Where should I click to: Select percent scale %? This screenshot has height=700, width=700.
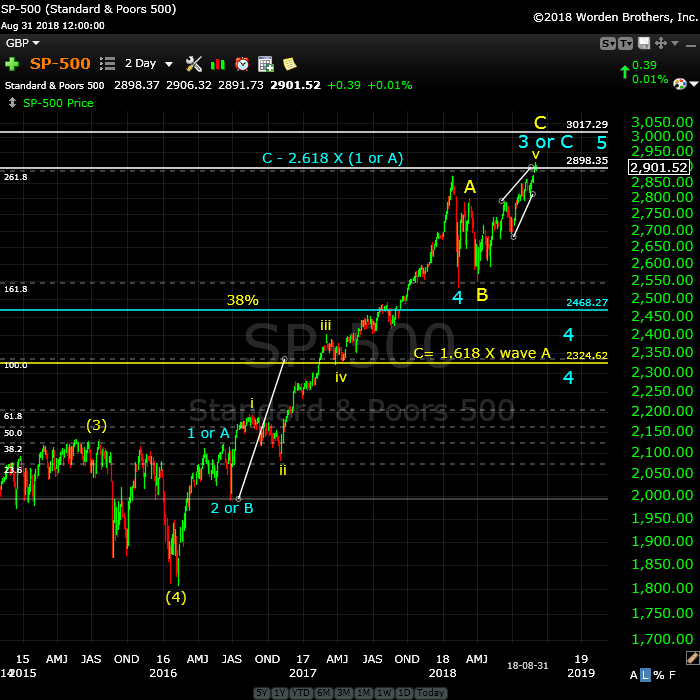pyautogui.click(x=659, y=675)
